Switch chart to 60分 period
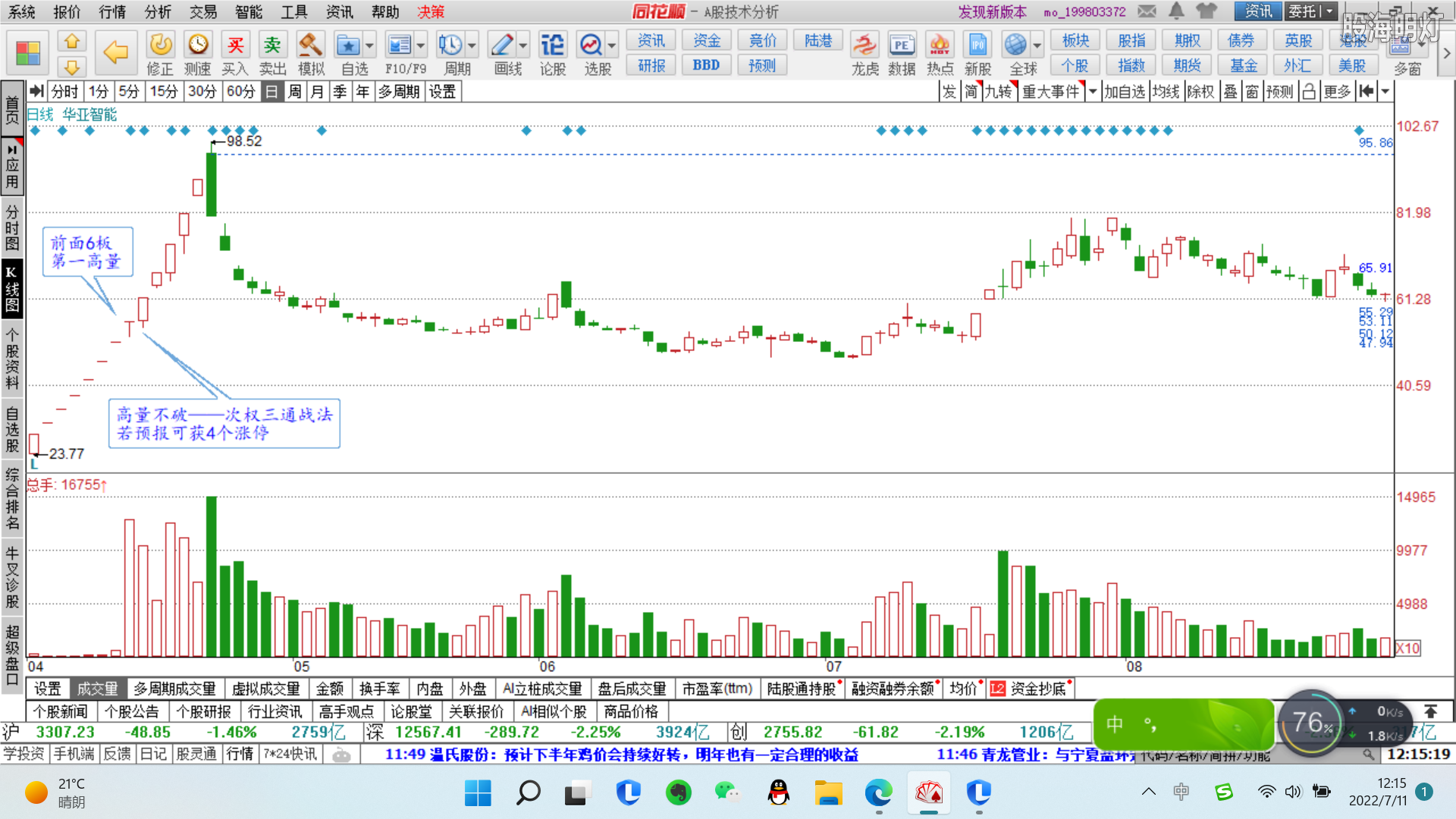This screenshot has width=1456, height=819. click(241, 92)
